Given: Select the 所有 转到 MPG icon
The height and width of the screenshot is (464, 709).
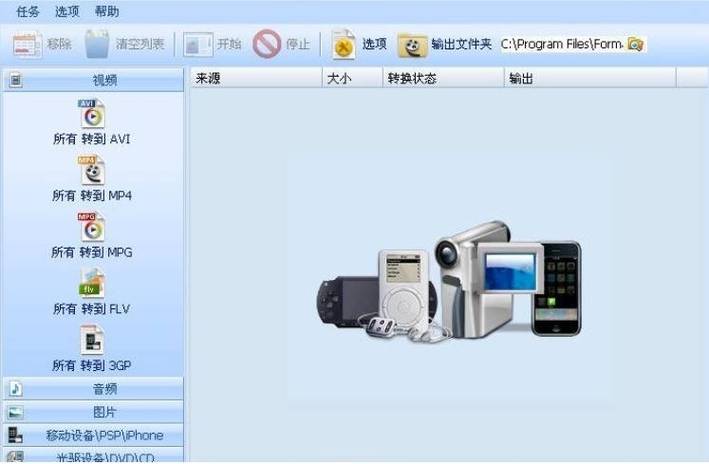Looking at the screenshot, I should click(x=92, y=227).
